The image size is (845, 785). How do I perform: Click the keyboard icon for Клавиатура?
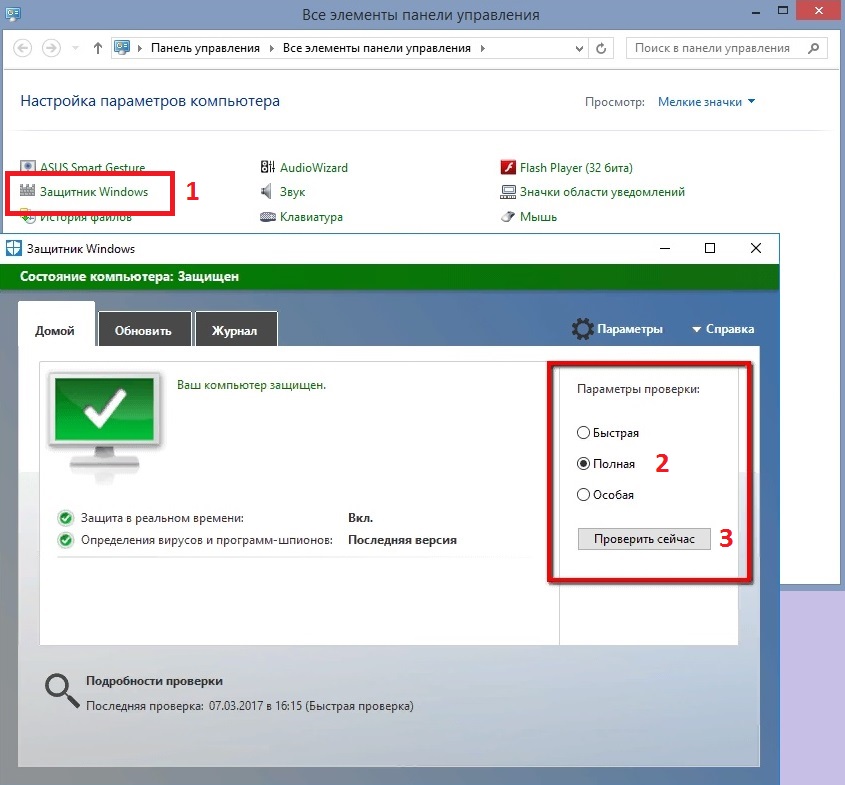point(268,217)
